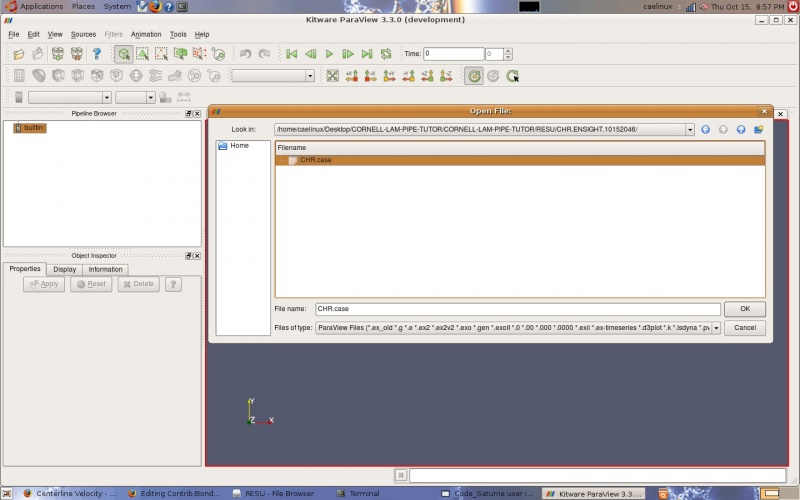The height and width of the screenshot is (500, 800).
Task: Cancel the Open File dialog
Action: coord(744,328)
